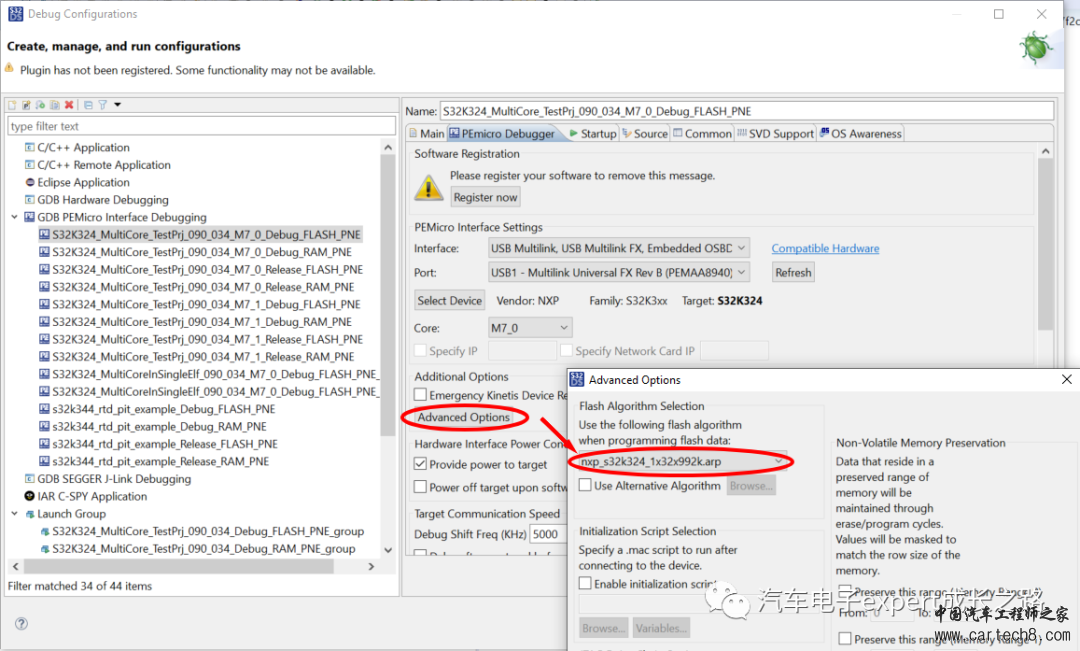This screenshot has width=1080, height=651.
Task: Click the IAR C-SPY Application icon
Action: pyautogui.click(x=30, y=496)
